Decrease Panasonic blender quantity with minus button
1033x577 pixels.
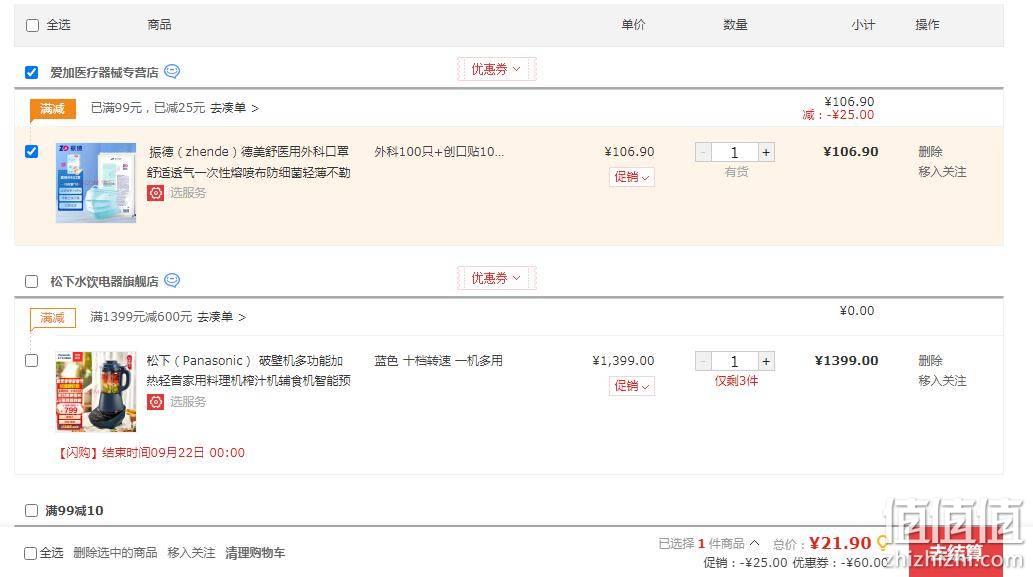pyautogui.click(x=703, y=361)
